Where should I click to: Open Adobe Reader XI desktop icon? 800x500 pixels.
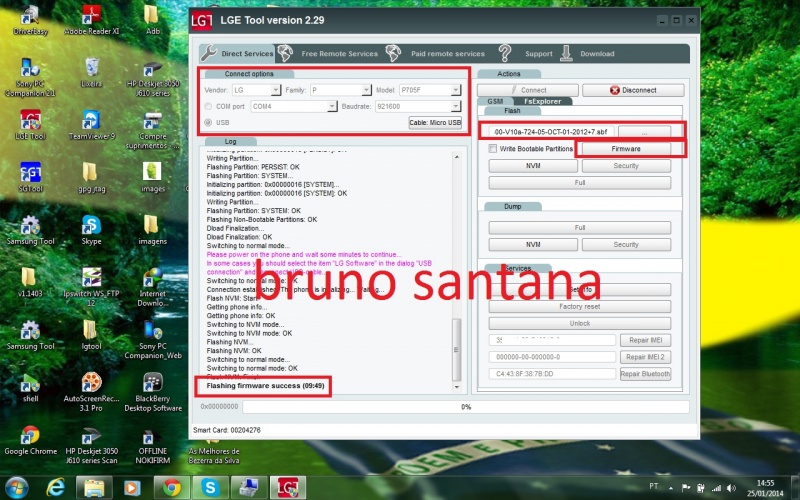point(91,20)
